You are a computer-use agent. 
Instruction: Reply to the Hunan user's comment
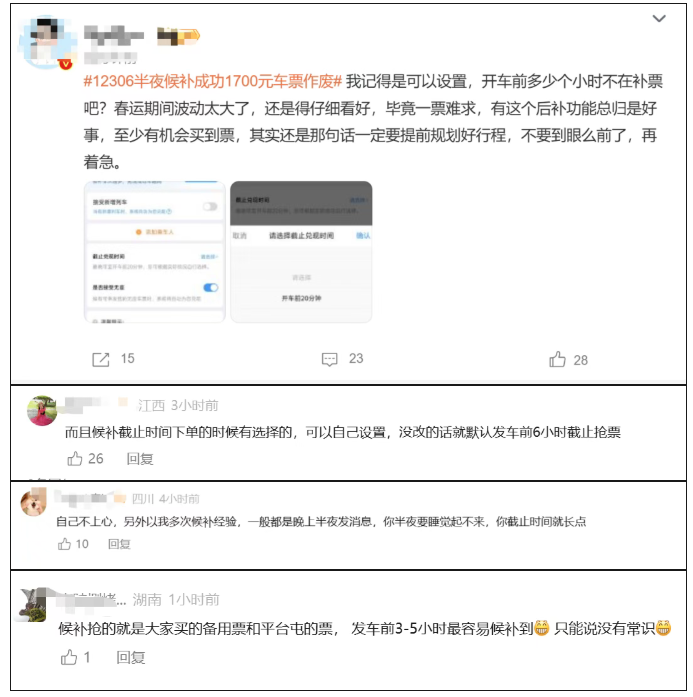pyautogui.click(x=131, y=657)
